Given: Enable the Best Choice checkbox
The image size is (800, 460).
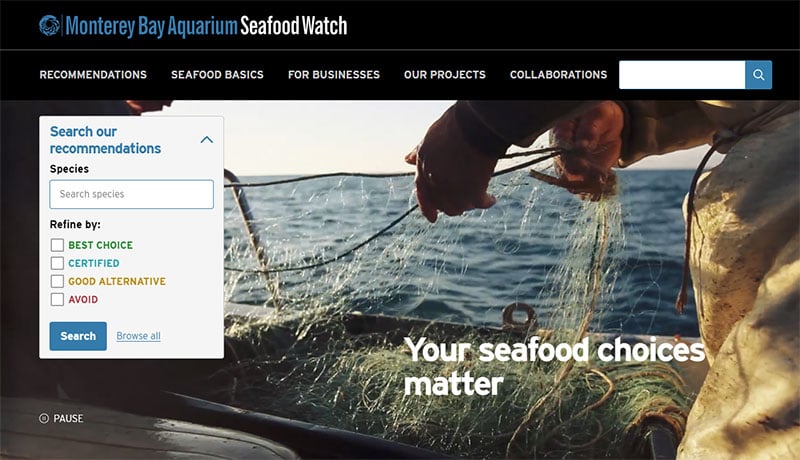Looking at the screenshot, I should point(57,245).
